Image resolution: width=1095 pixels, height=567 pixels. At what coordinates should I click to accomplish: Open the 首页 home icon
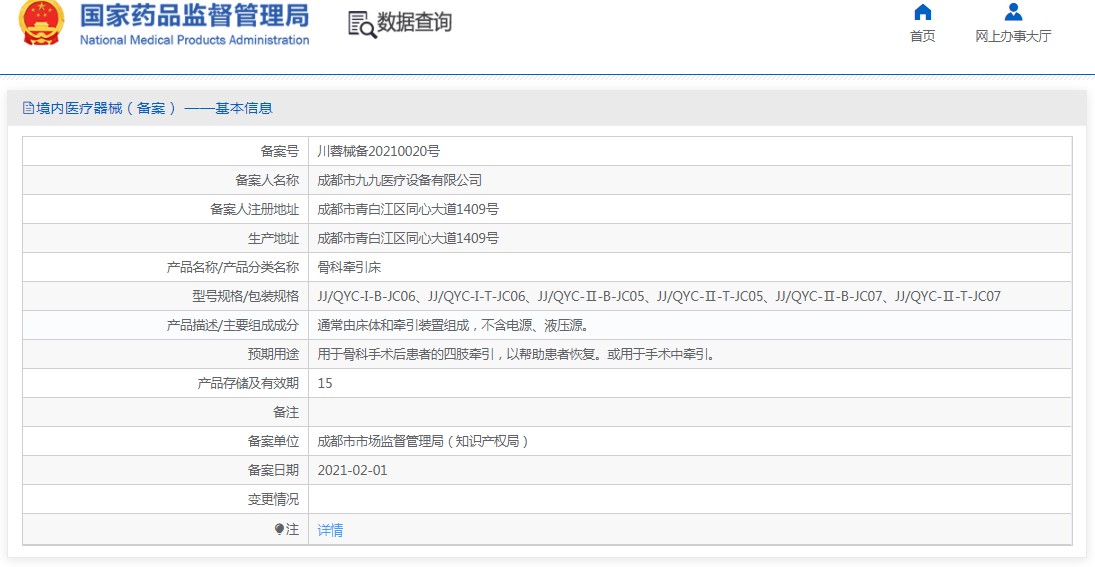(923, 12)
